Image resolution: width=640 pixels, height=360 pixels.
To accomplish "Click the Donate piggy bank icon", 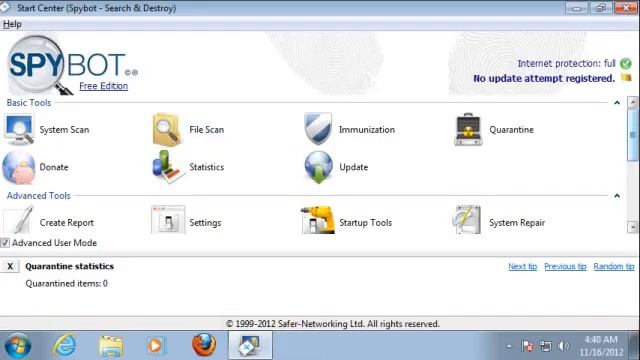I will [x=19, y=167].
